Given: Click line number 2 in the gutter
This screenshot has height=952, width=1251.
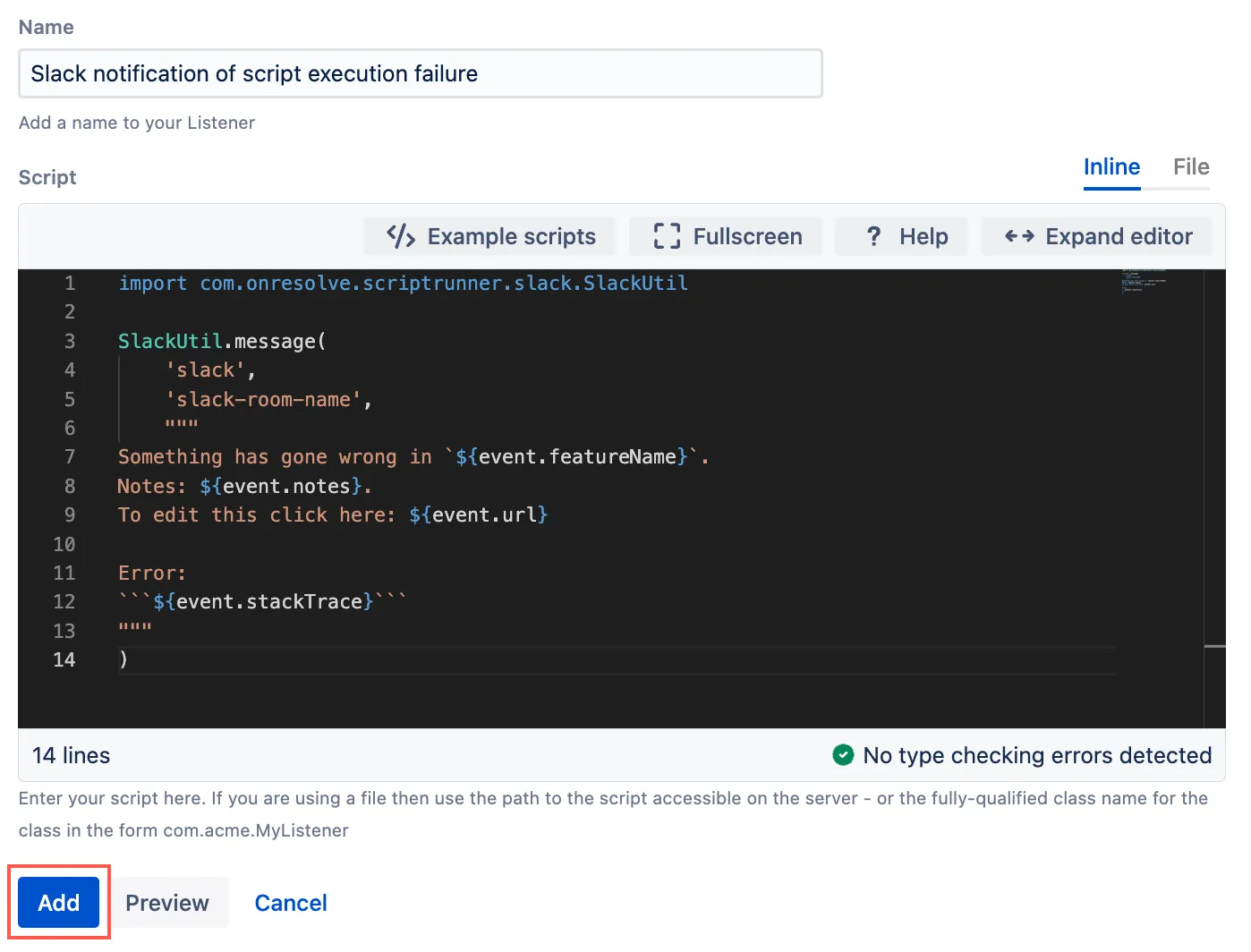Looking at the screenshot, I should coord(70,312).
